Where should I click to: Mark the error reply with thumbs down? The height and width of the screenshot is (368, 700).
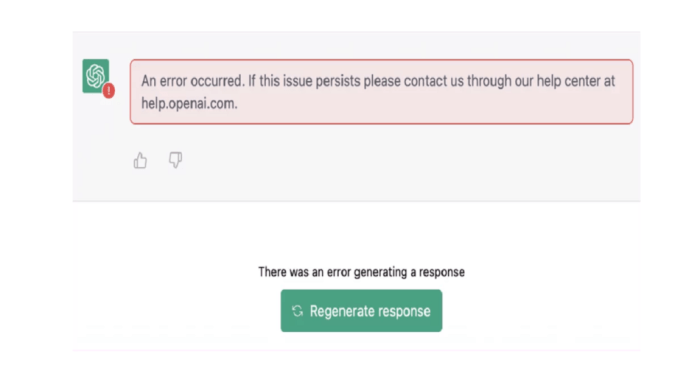click(x=175, y=160)
